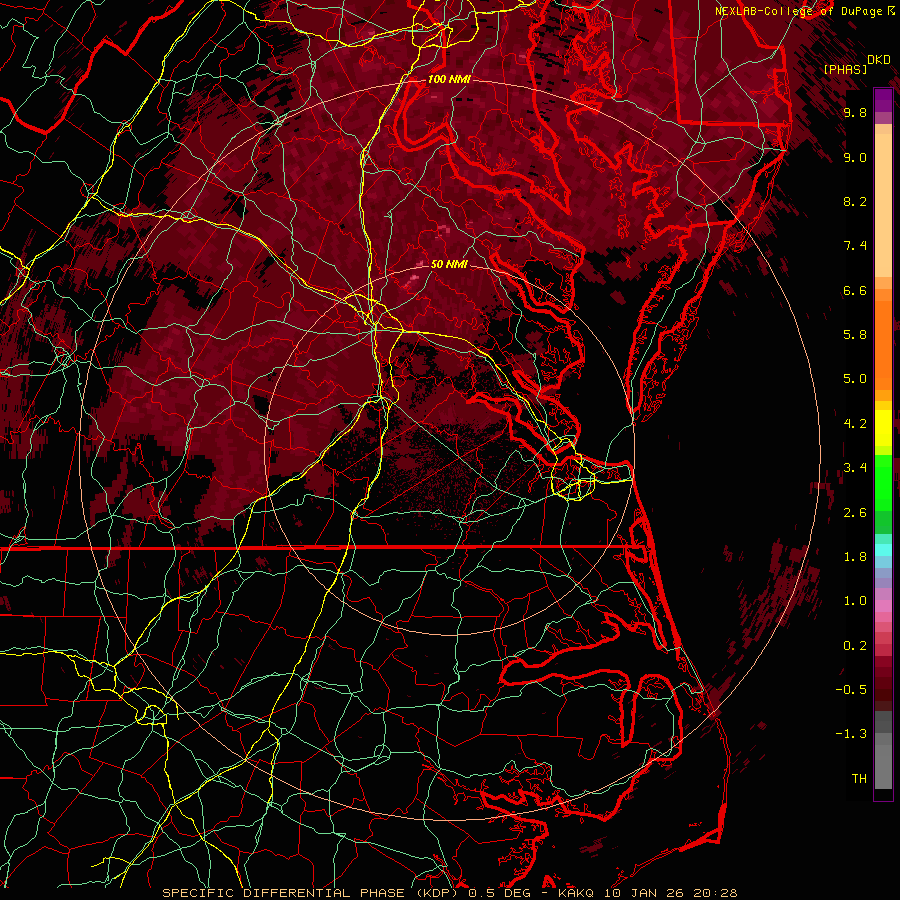
Task: Click the purple top segment of color bar
Action: pyautogui.click(x=883, y=101)
